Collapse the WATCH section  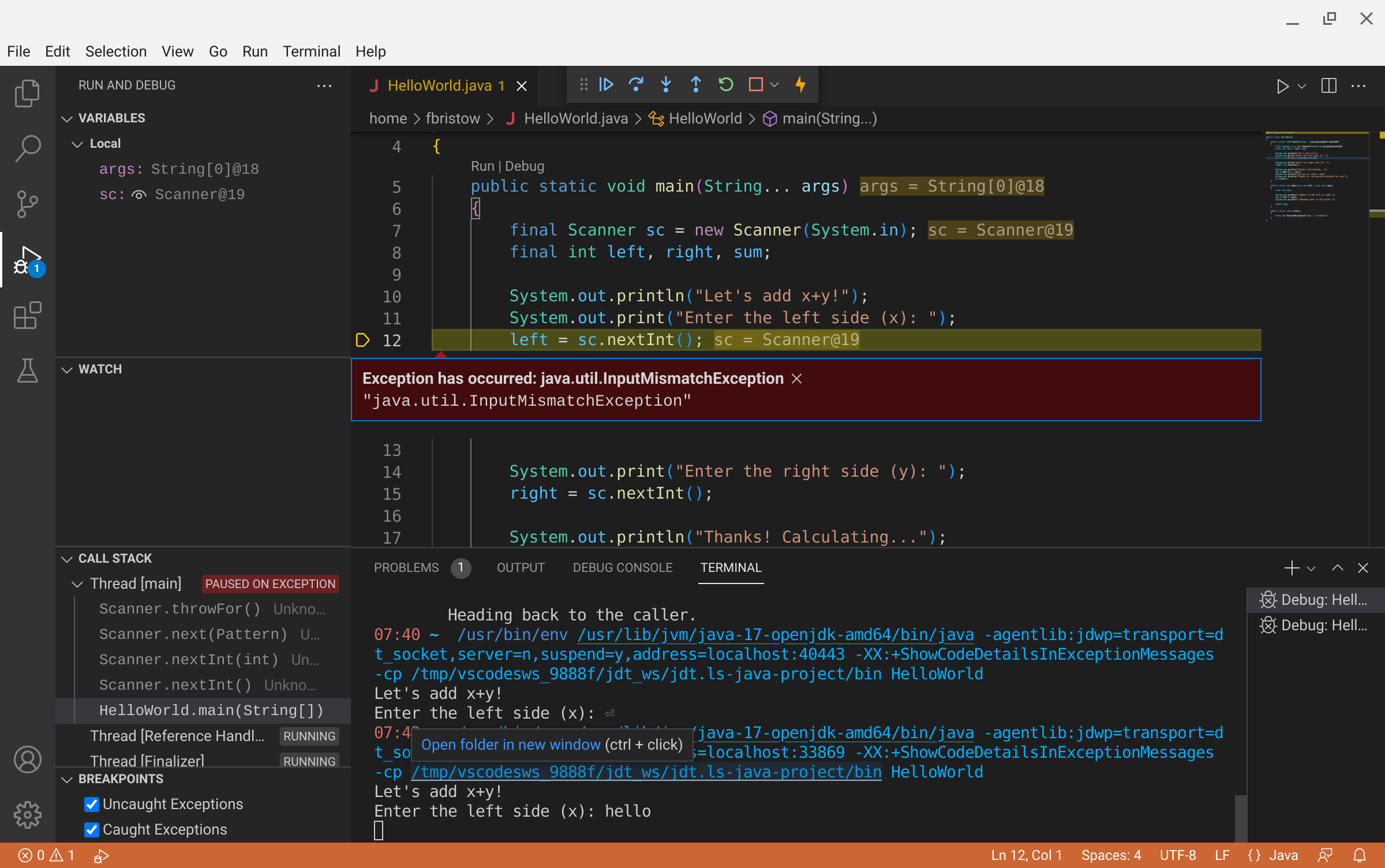[67, 369]
